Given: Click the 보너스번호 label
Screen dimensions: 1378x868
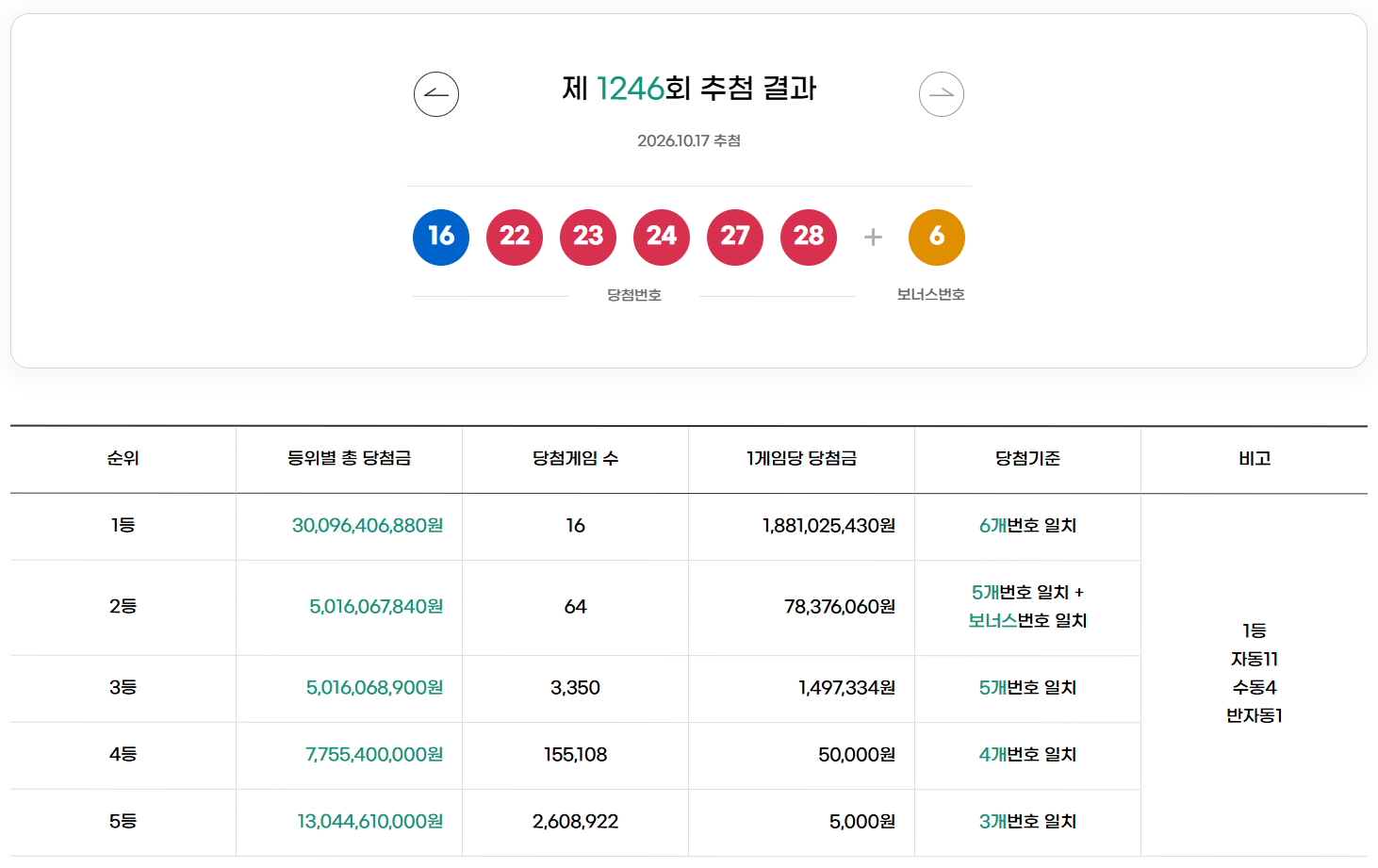Looking at the screenshot, I should (931, 295).
